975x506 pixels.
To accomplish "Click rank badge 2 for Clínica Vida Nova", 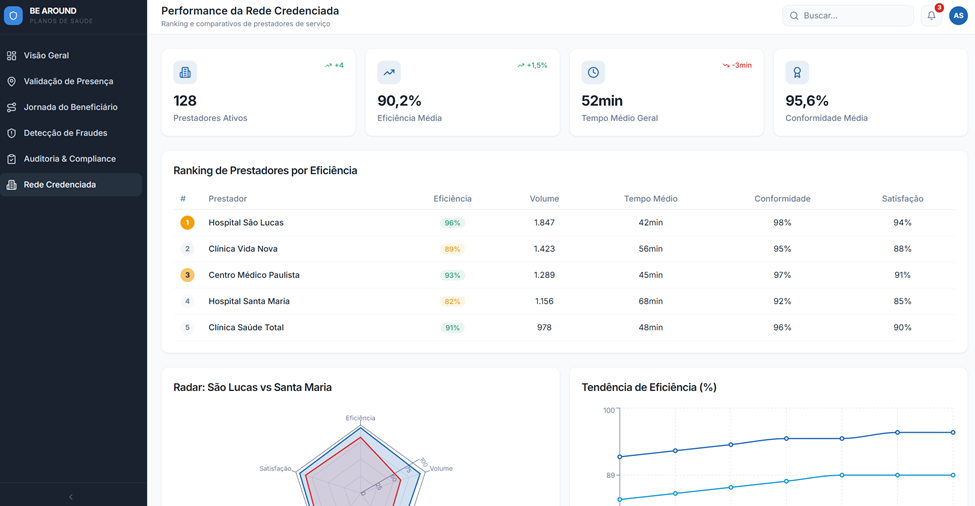I will (x=187, y=249).
